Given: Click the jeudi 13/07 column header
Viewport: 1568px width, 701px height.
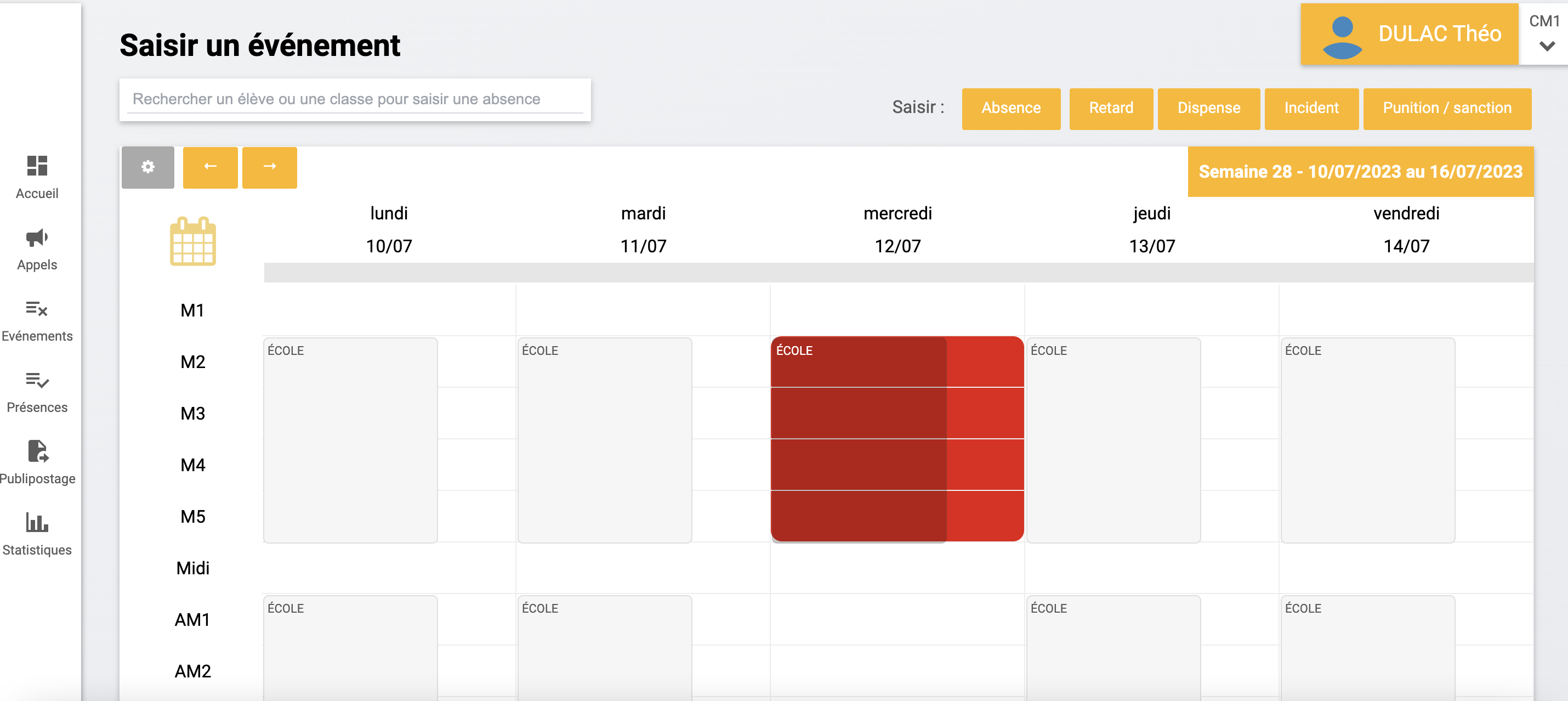Looking at the screenshot, I should pyautogui.click(x=1152, y=230).
